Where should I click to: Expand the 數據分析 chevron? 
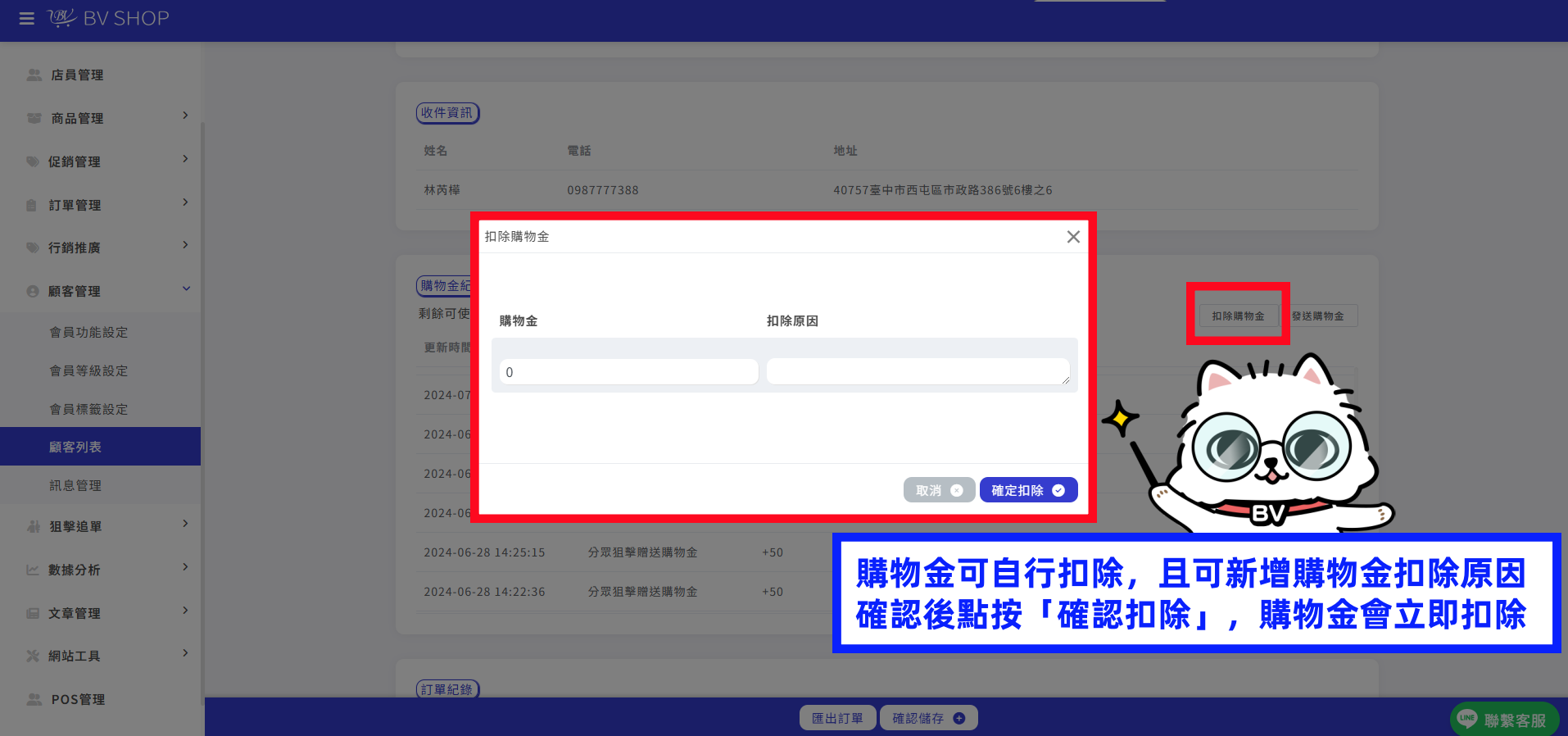[185, 567]
